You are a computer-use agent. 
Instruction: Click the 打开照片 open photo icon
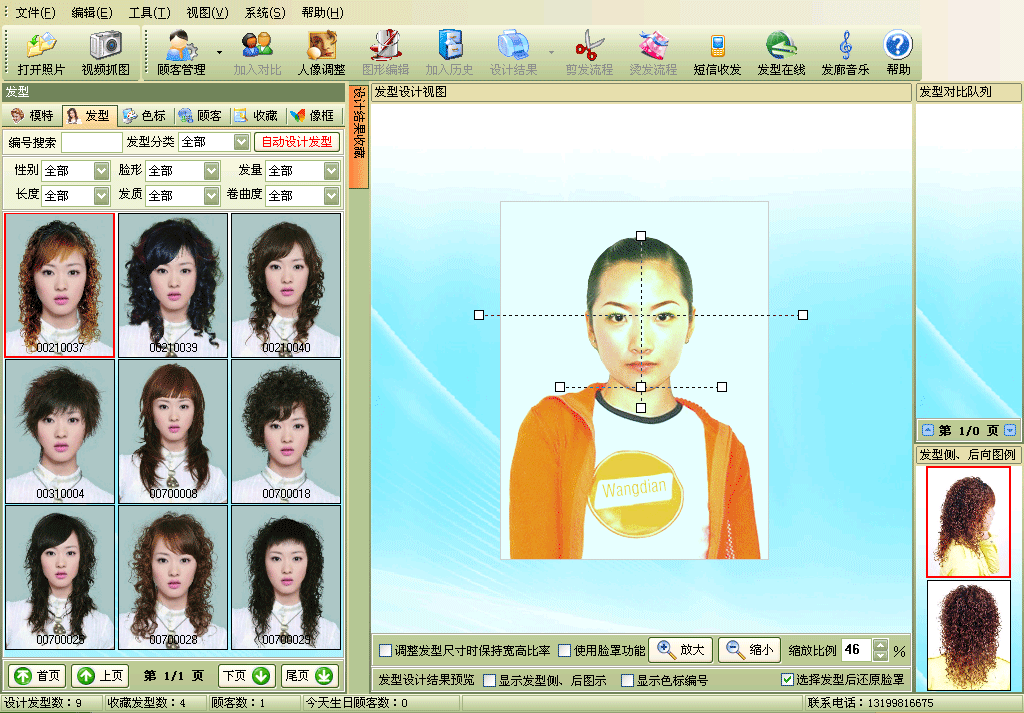[41, 53]
